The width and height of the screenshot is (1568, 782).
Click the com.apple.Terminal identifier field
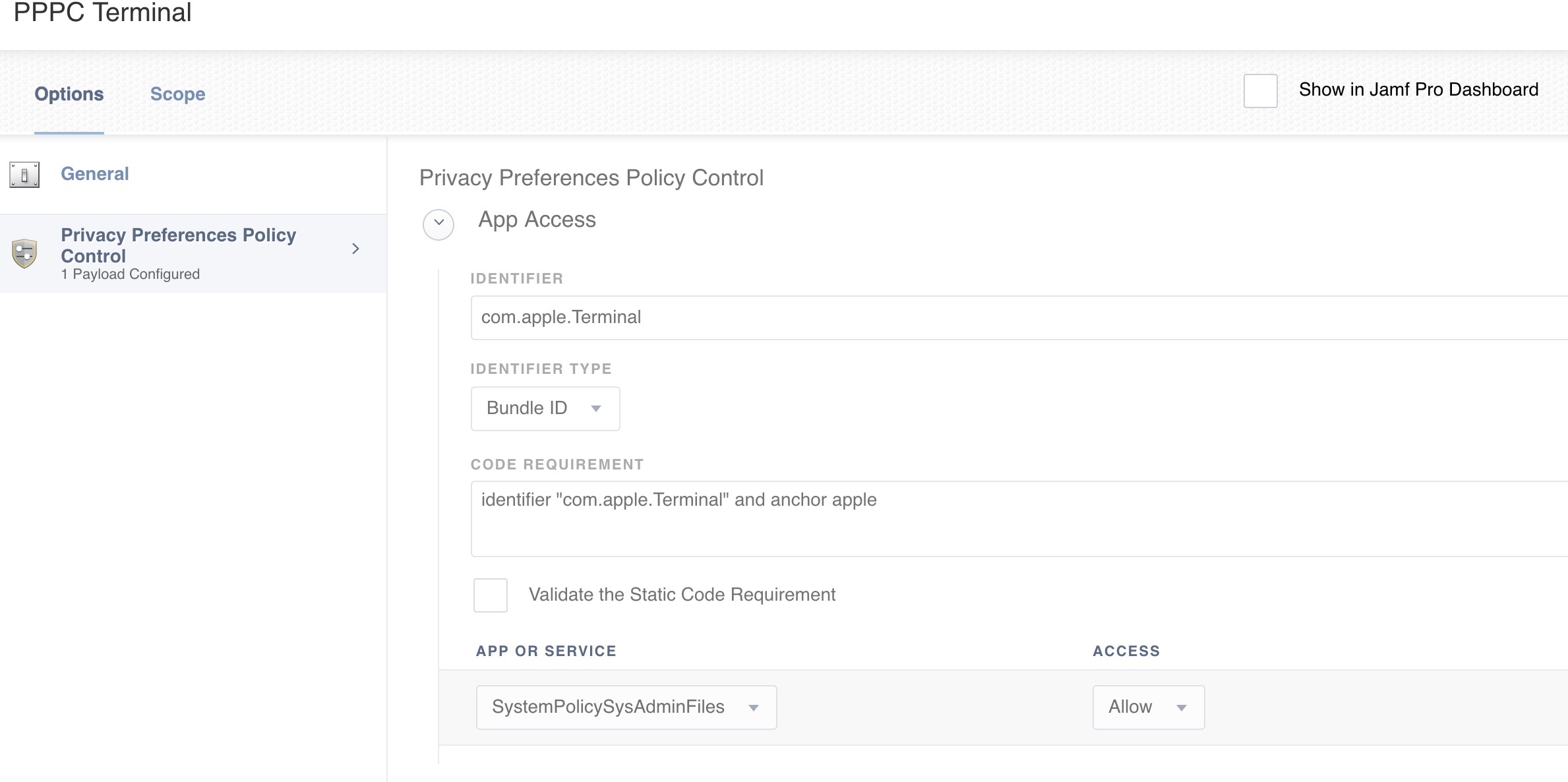click(x=1019, y=318)
